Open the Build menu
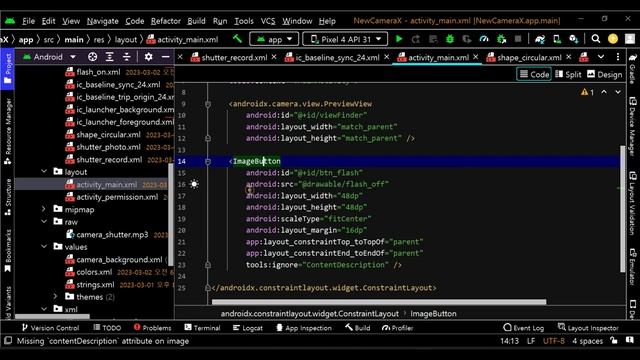Screen dimensions: 640x360 [x=196, y=21]
